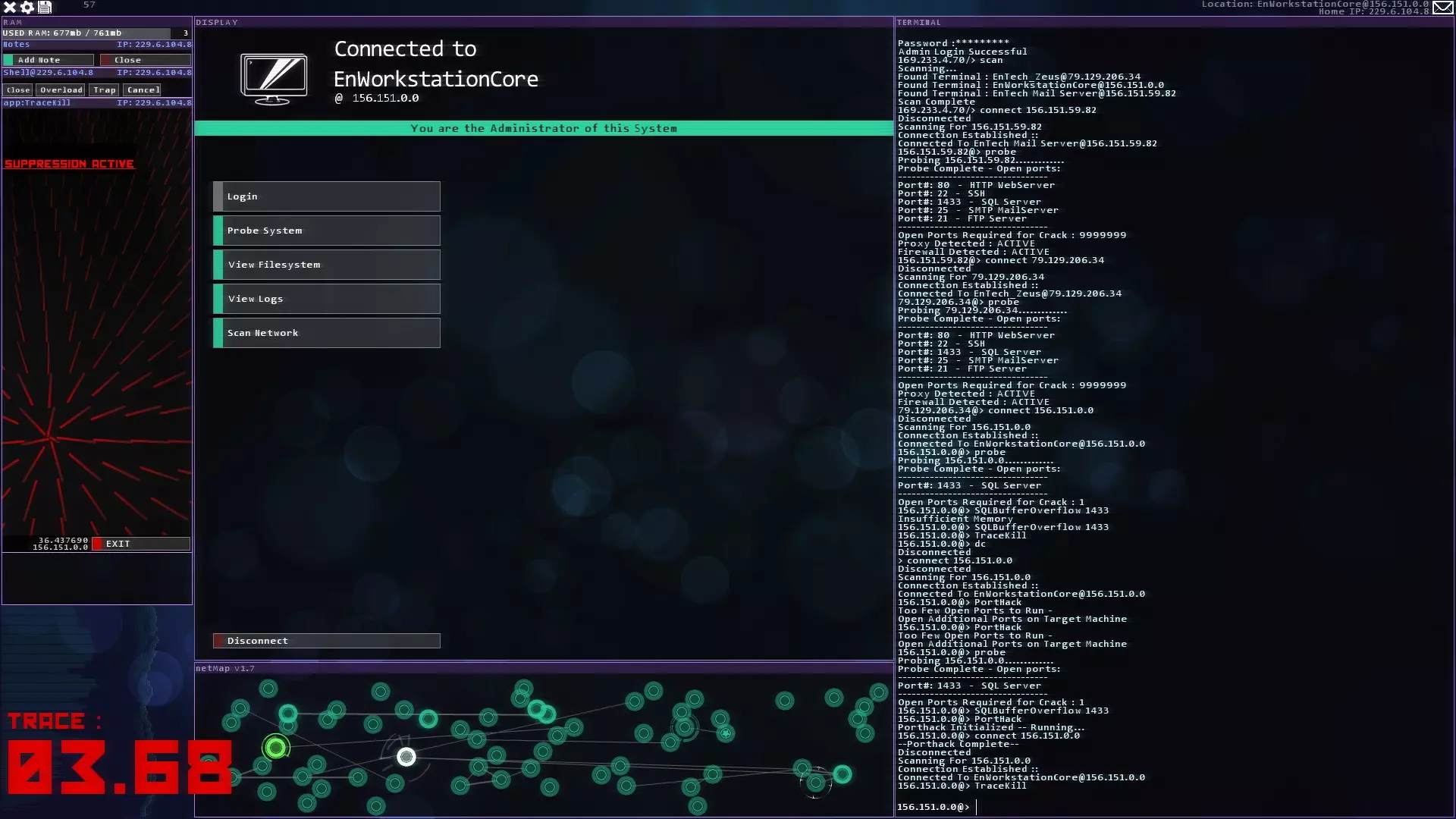
Task: Exit the TraceKill app
Action: point(141,544)
